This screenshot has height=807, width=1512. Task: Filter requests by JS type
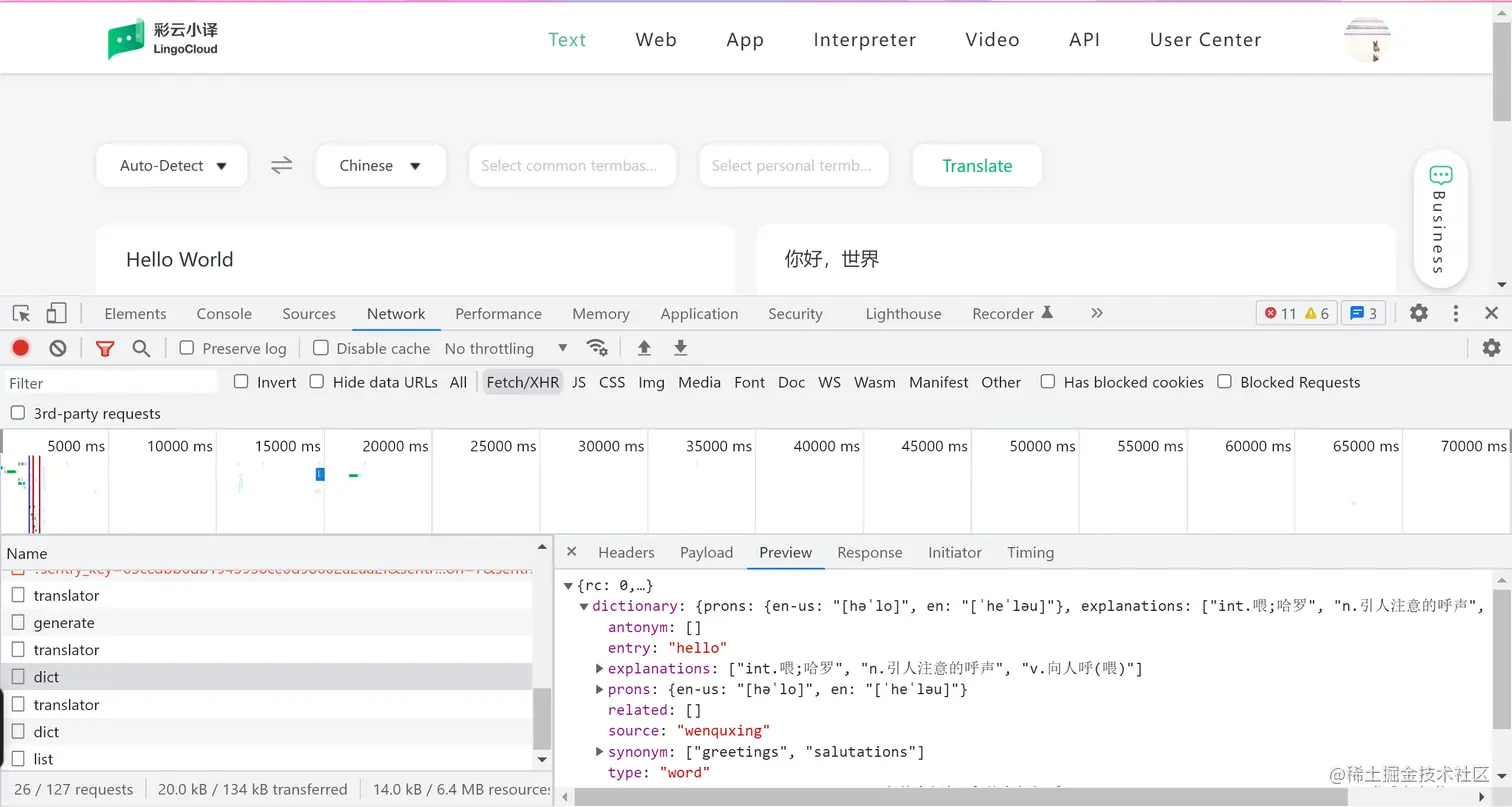579,382
